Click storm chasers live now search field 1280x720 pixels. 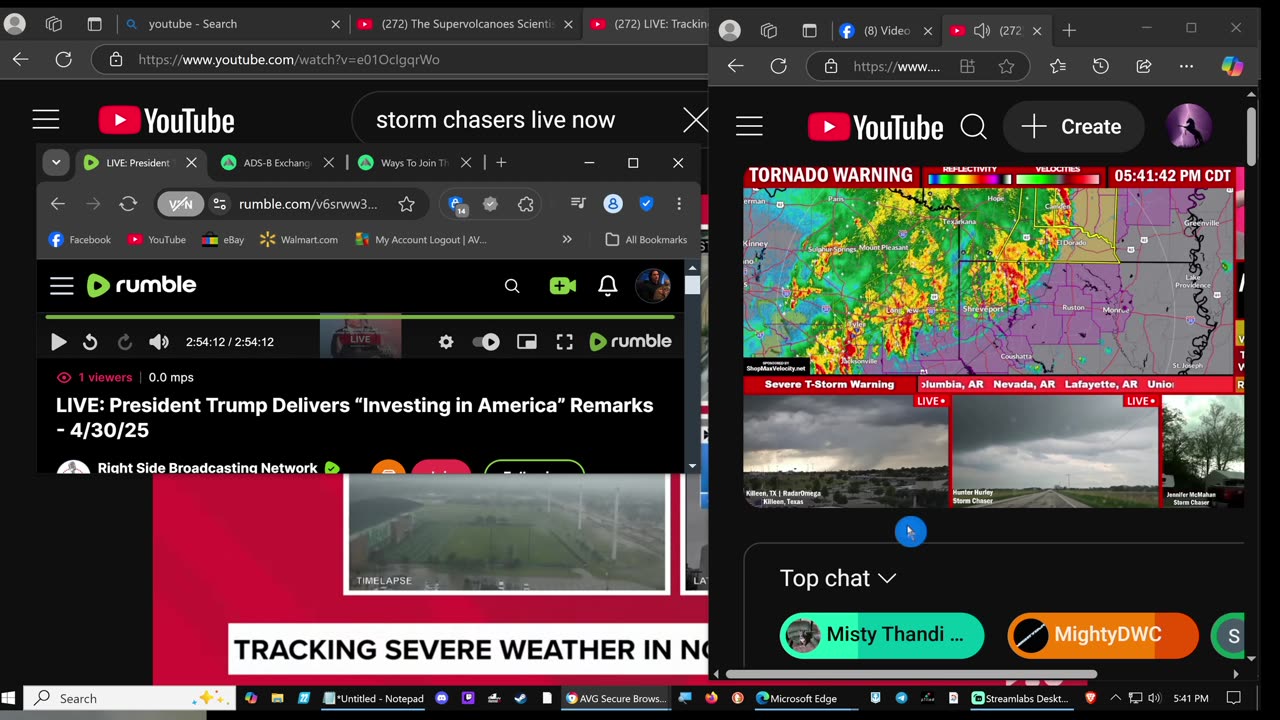pyautogui.click(x=495, y=120)
